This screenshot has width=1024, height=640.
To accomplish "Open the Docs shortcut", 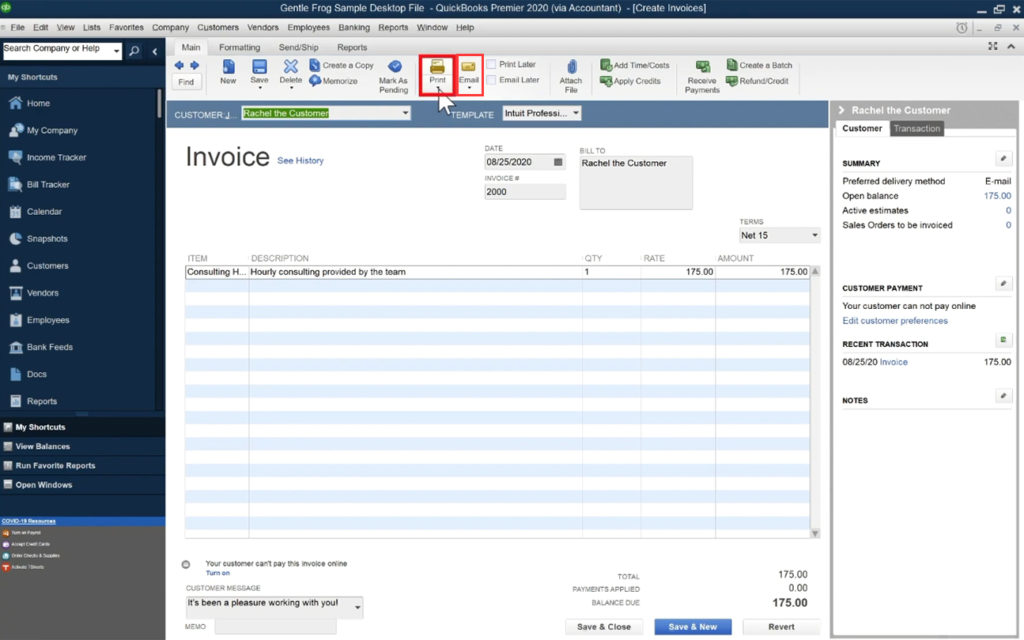I will point(37,374).
